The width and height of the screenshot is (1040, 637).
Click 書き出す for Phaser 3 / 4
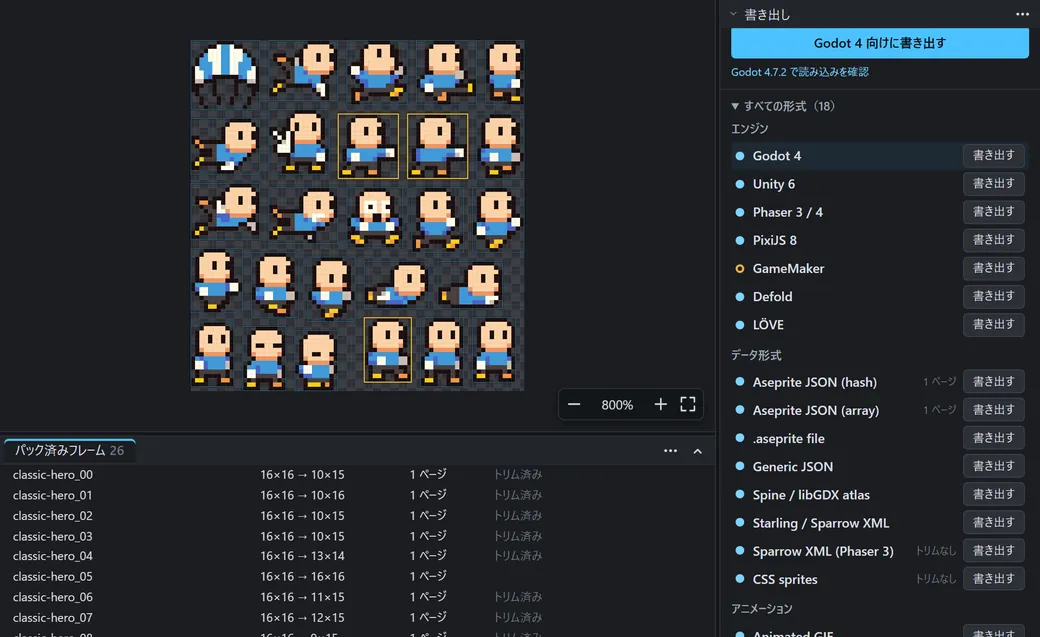(994, 212)
